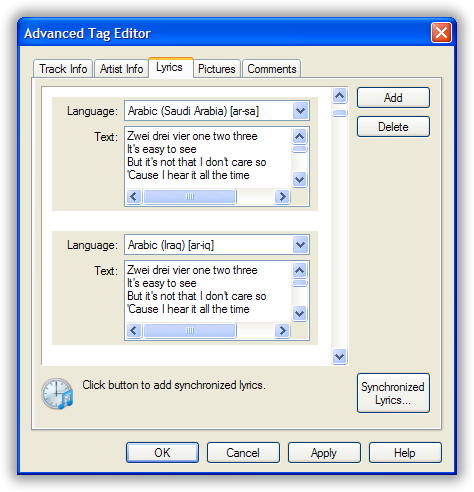Switch to the Track Info tab
This screenshot has width=474, height=492.
63,69
